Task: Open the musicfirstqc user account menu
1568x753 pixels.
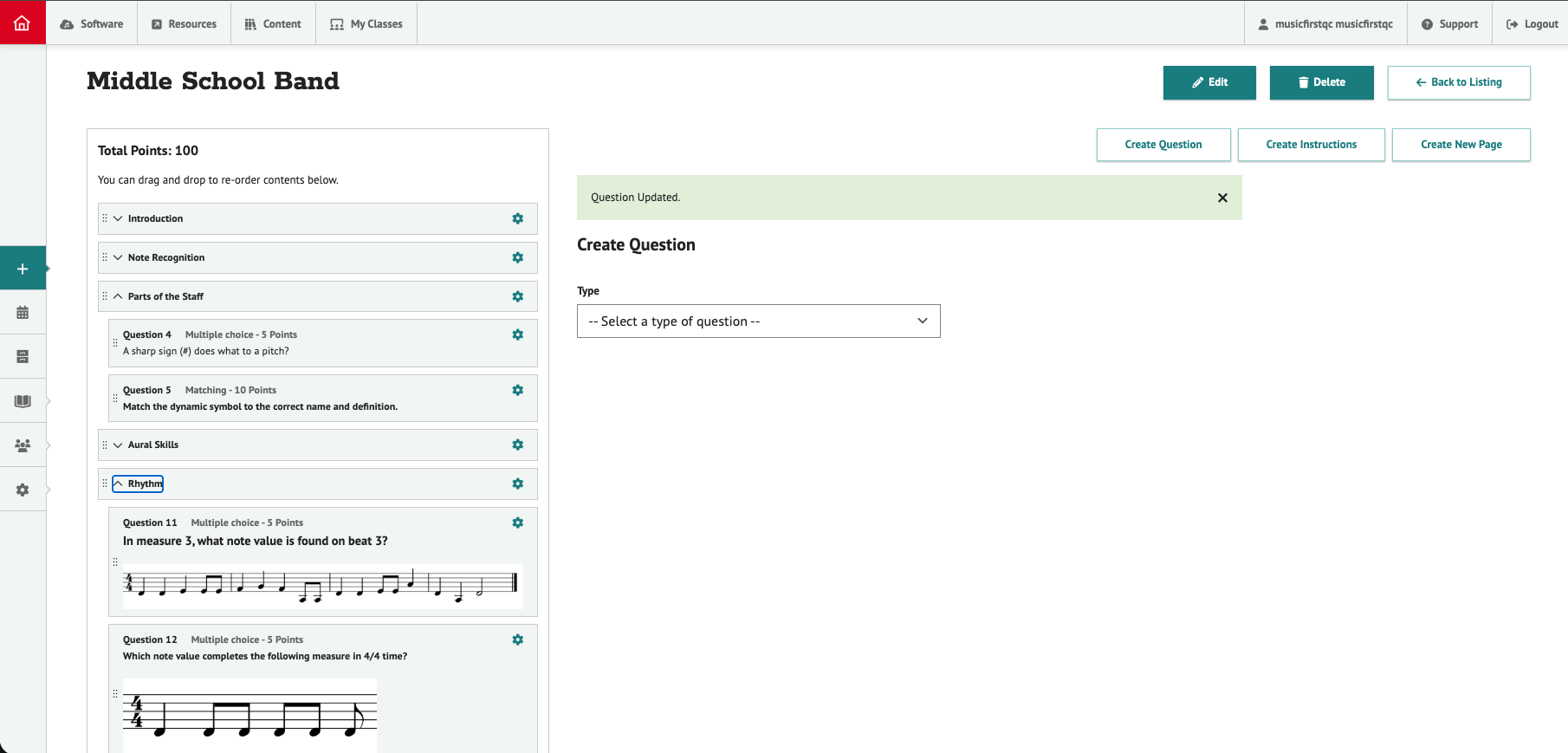Action: coord(1325,24)
